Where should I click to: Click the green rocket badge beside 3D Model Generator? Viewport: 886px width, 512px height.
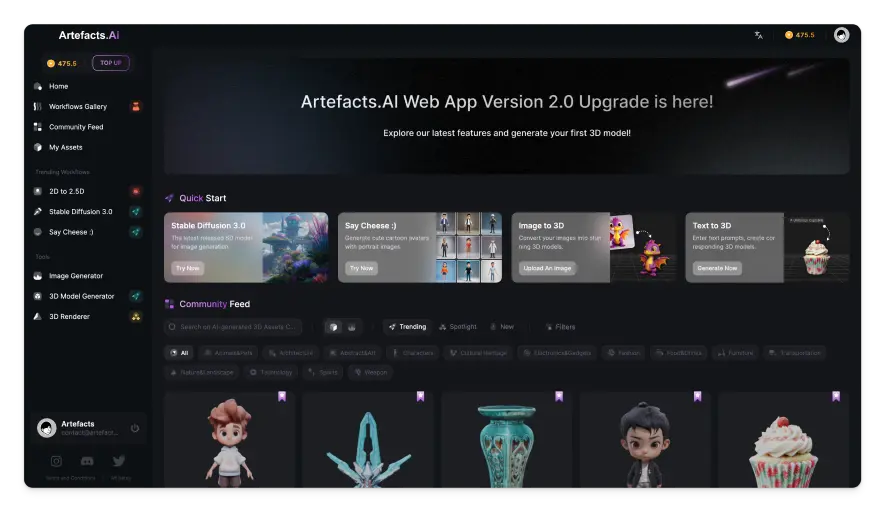click(x=136, y=296)
